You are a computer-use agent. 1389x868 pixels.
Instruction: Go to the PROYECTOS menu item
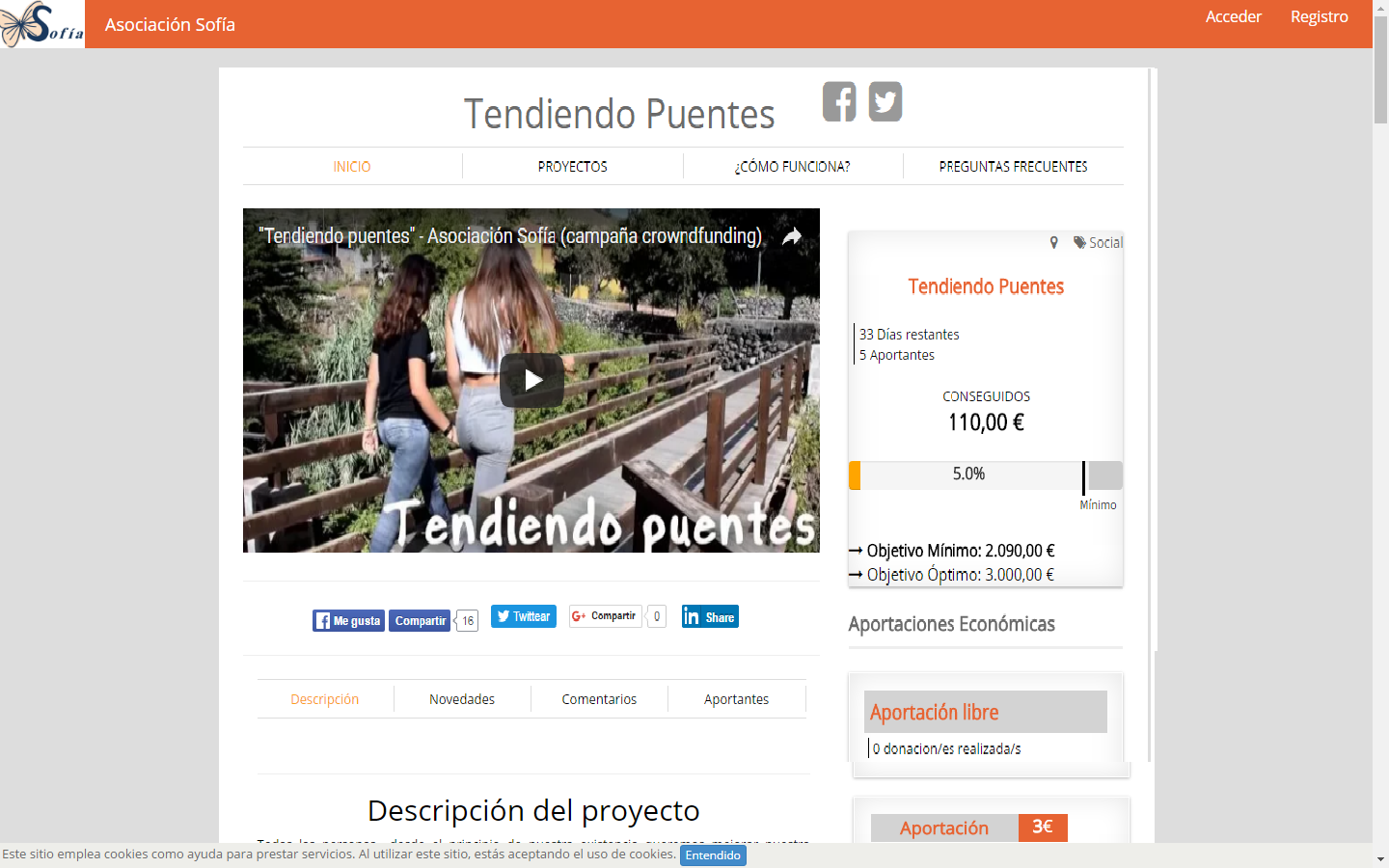click(572, 167)
